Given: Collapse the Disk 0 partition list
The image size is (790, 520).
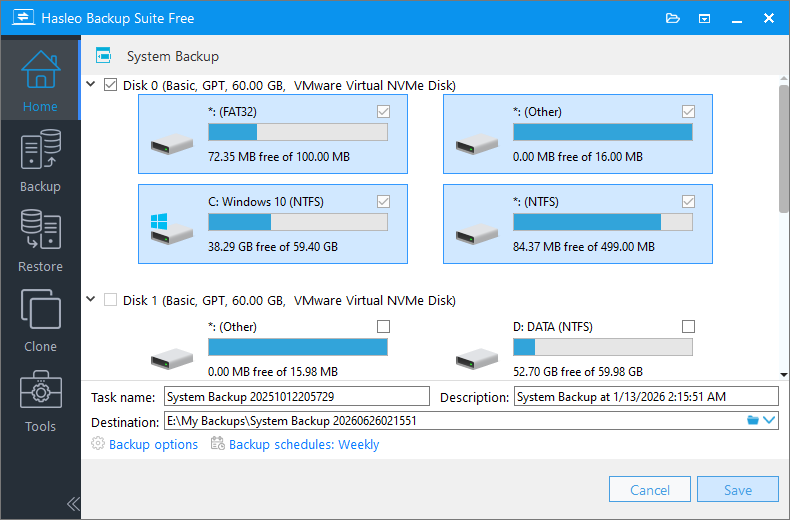Looking at the screenshot, I should tap(91, 84).
